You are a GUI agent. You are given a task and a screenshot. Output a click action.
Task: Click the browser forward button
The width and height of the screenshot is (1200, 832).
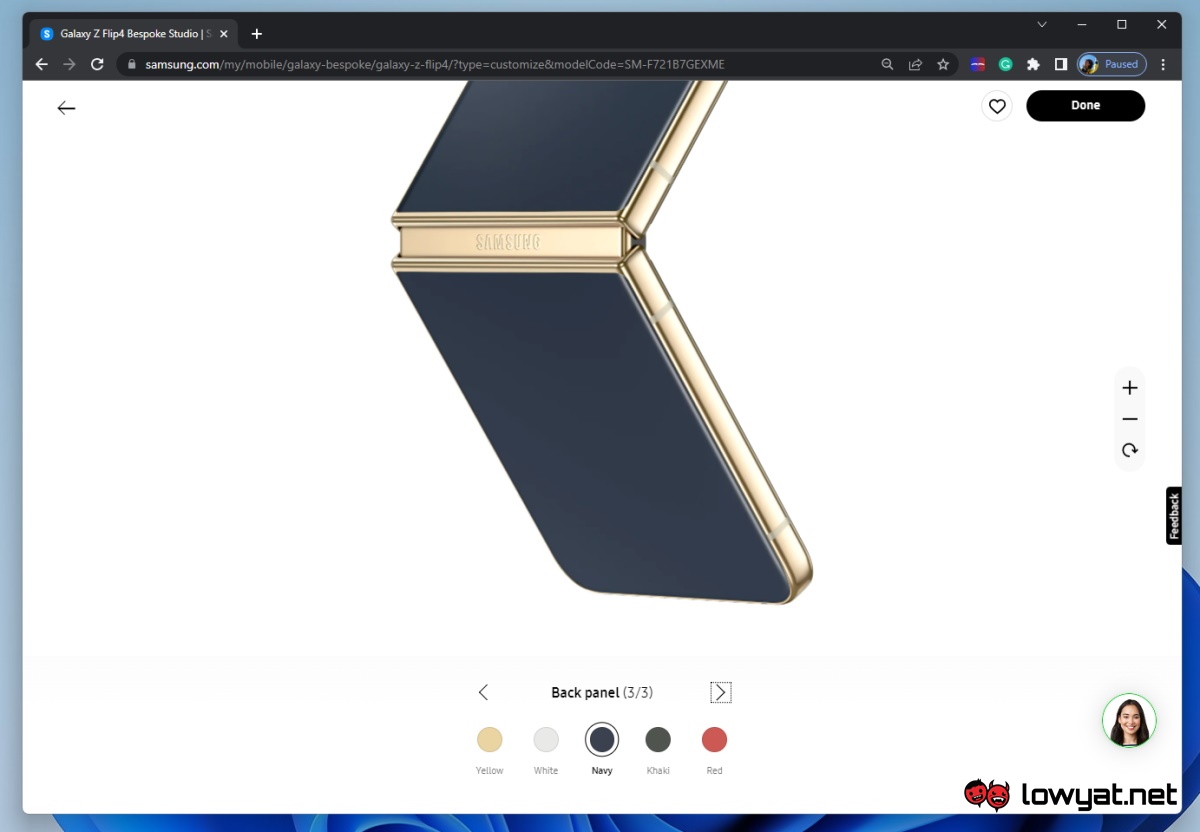69,64
